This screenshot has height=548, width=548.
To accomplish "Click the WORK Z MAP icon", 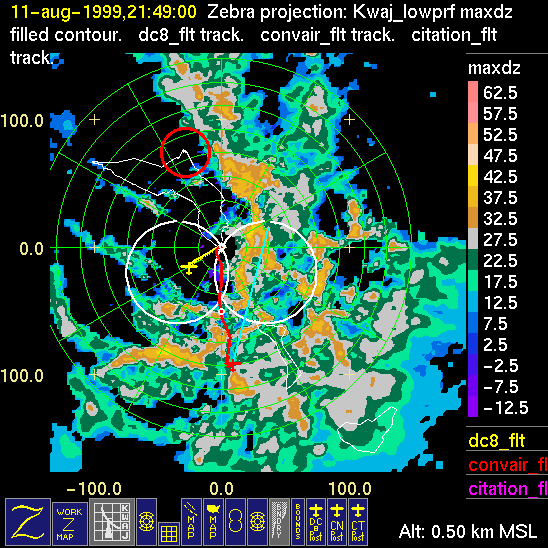I will pyautogui.click(x=70, y=523).
